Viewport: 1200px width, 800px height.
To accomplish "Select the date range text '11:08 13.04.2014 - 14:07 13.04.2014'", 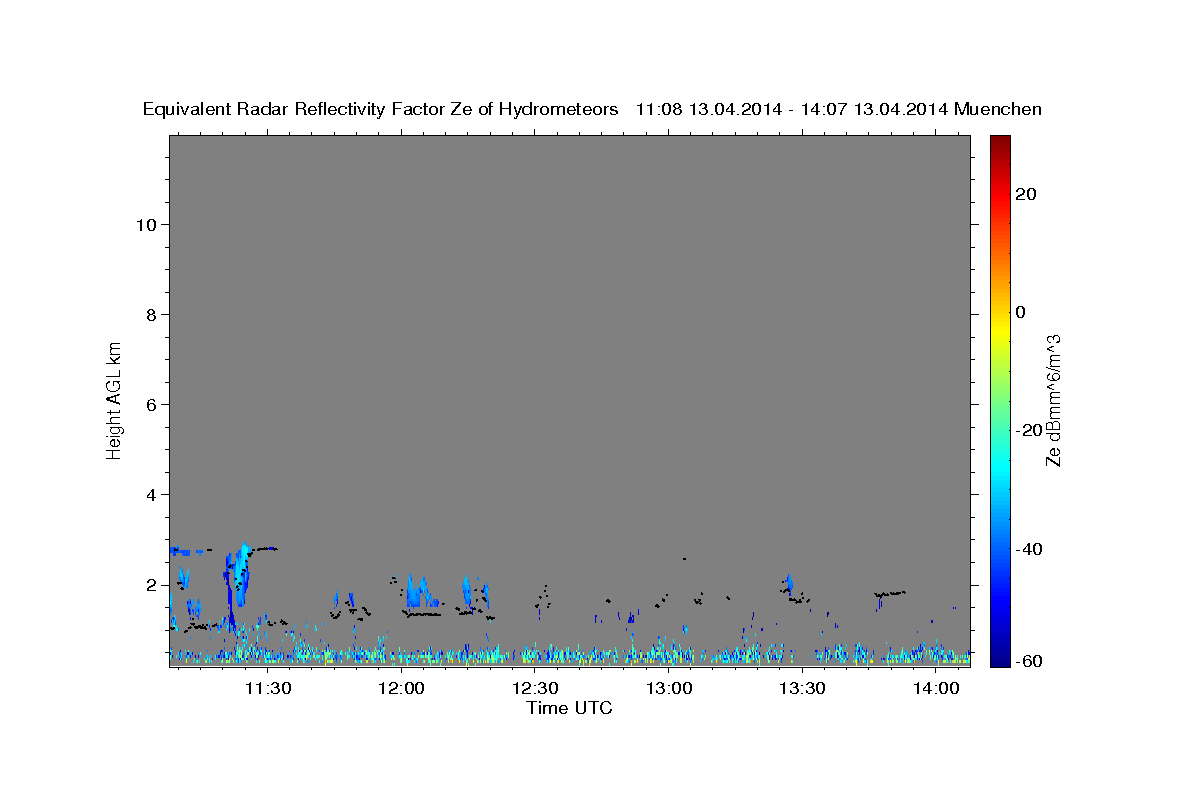I will 793,109.
